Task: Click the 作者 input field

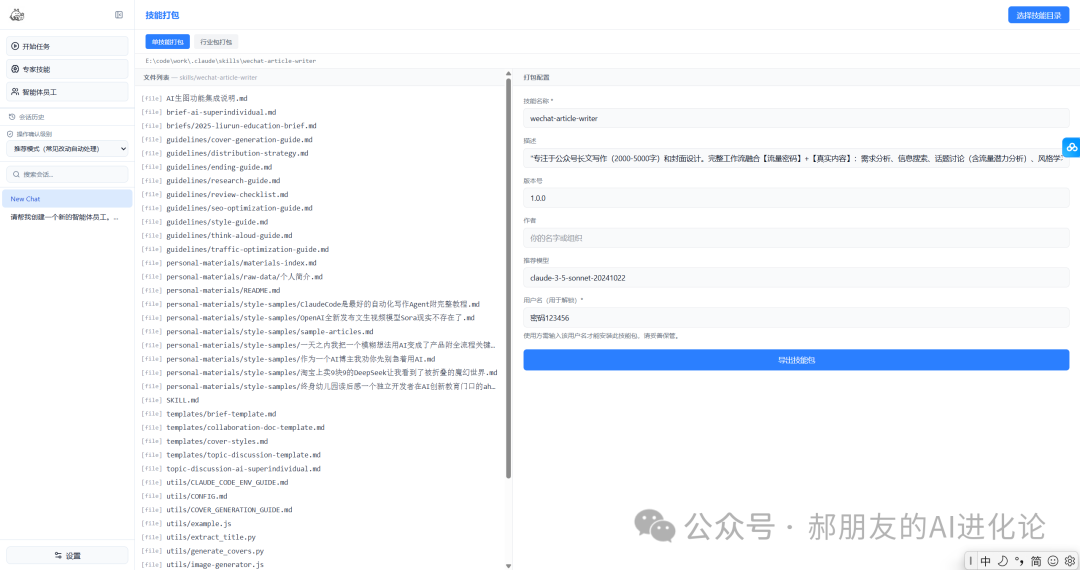Action: (795, 238)
